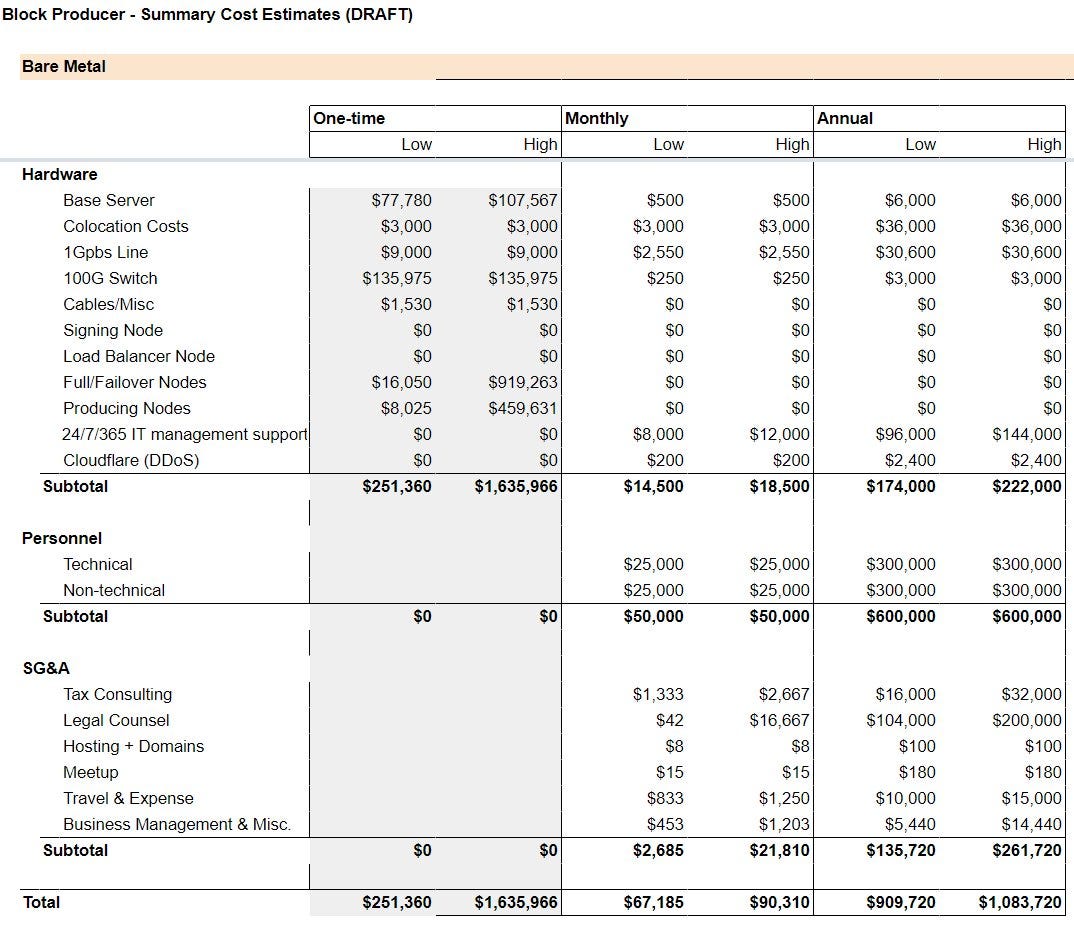Click the Personnel subtotal $600,000 annual high cell
This screenshot has height=926, width=1074.
(x=1027, y=616)
